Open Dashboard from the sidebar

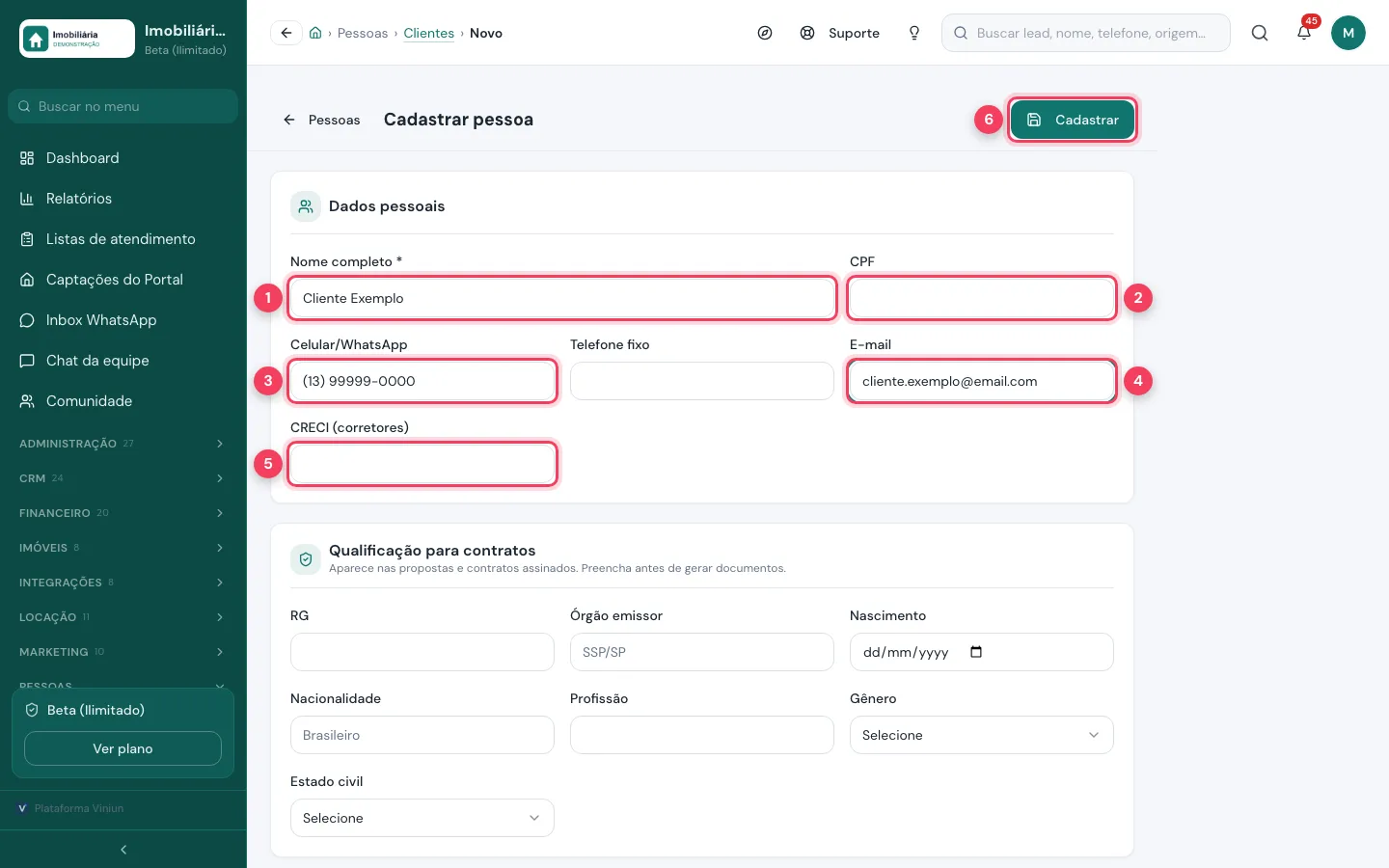pos(123,158)
